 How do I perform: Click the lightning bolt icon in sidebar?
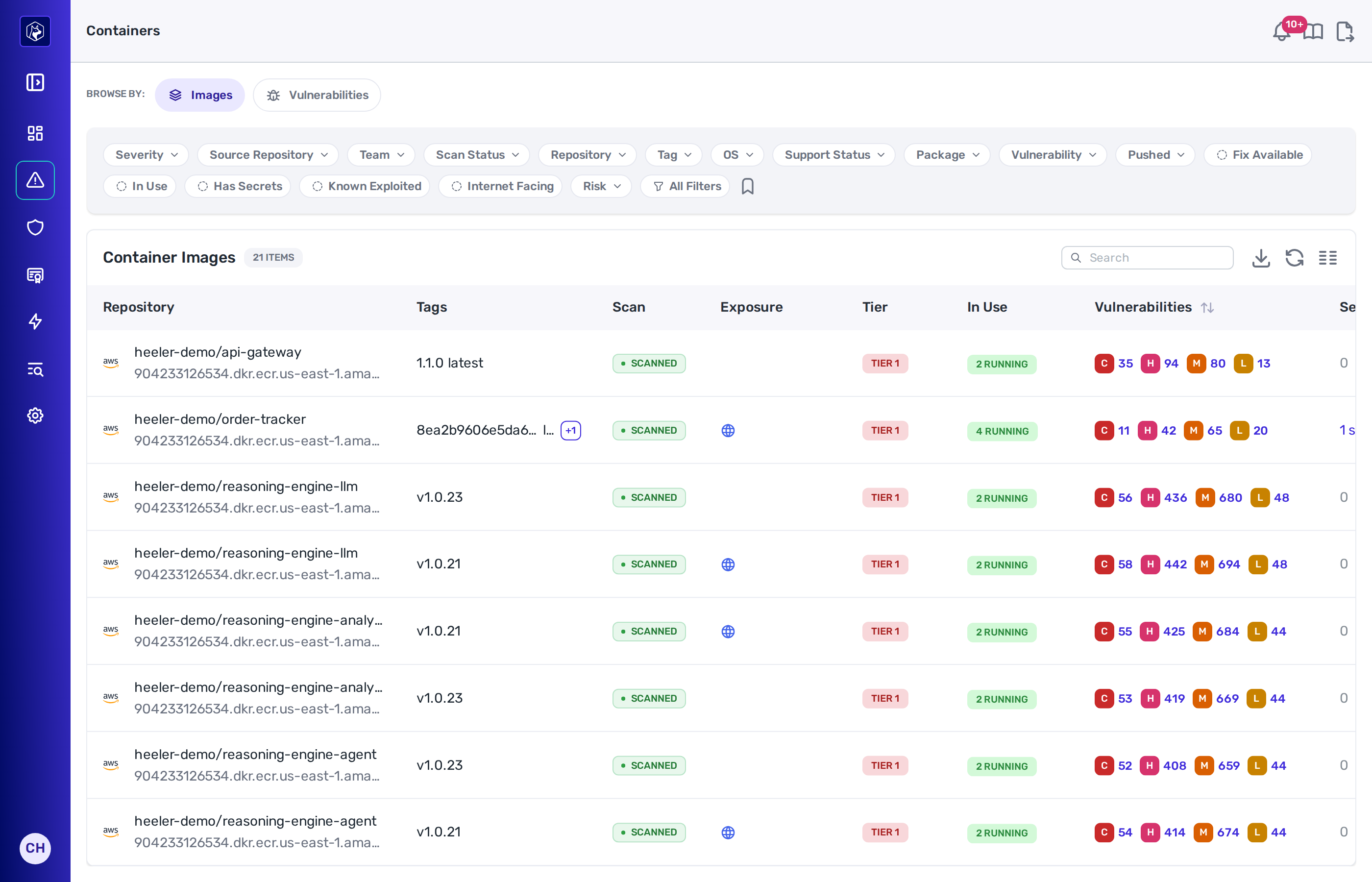tap(35, 321)
